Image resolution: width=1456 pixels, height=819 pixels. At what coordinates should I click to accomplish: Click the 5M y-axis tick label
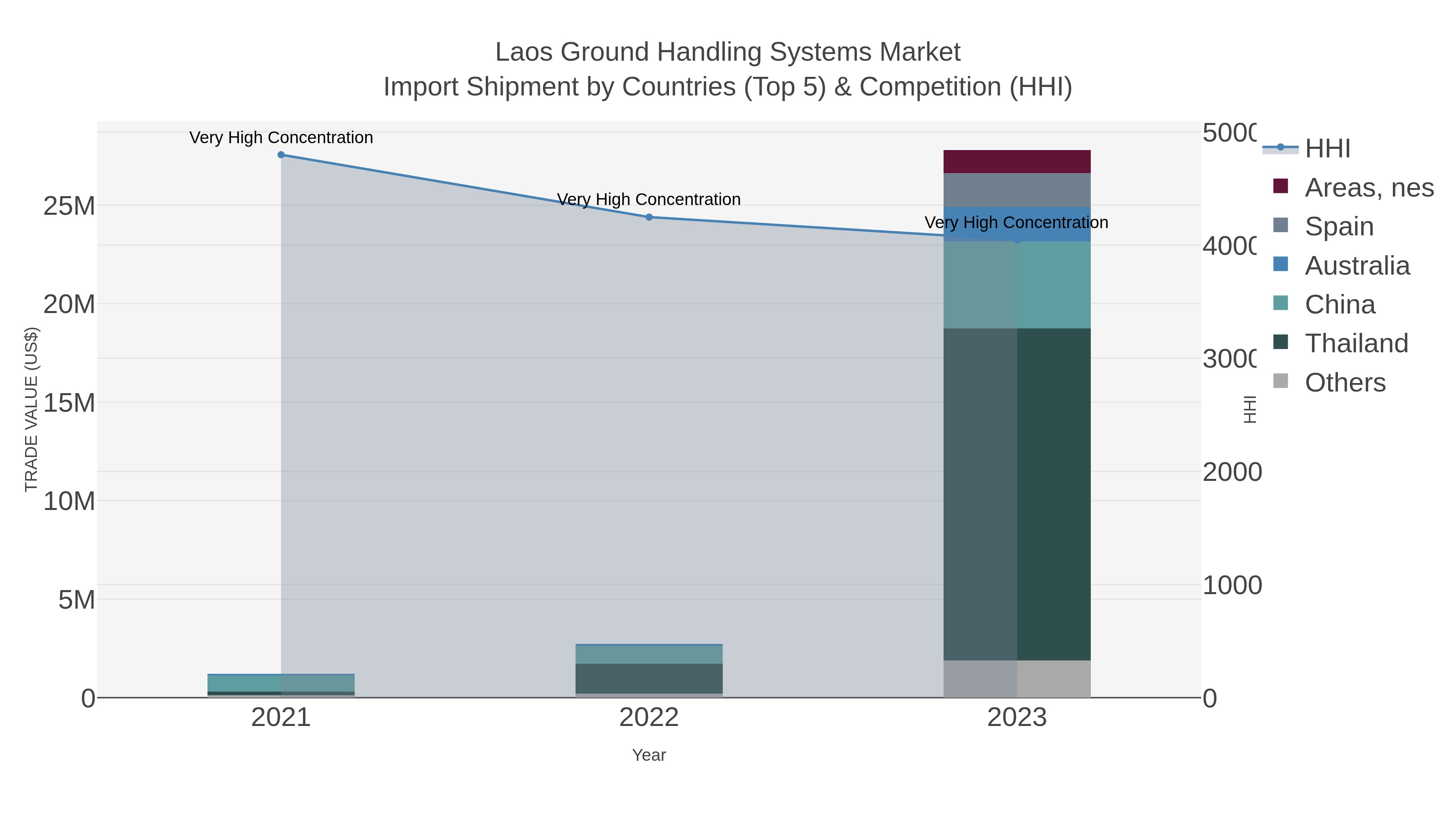(76, 600)
